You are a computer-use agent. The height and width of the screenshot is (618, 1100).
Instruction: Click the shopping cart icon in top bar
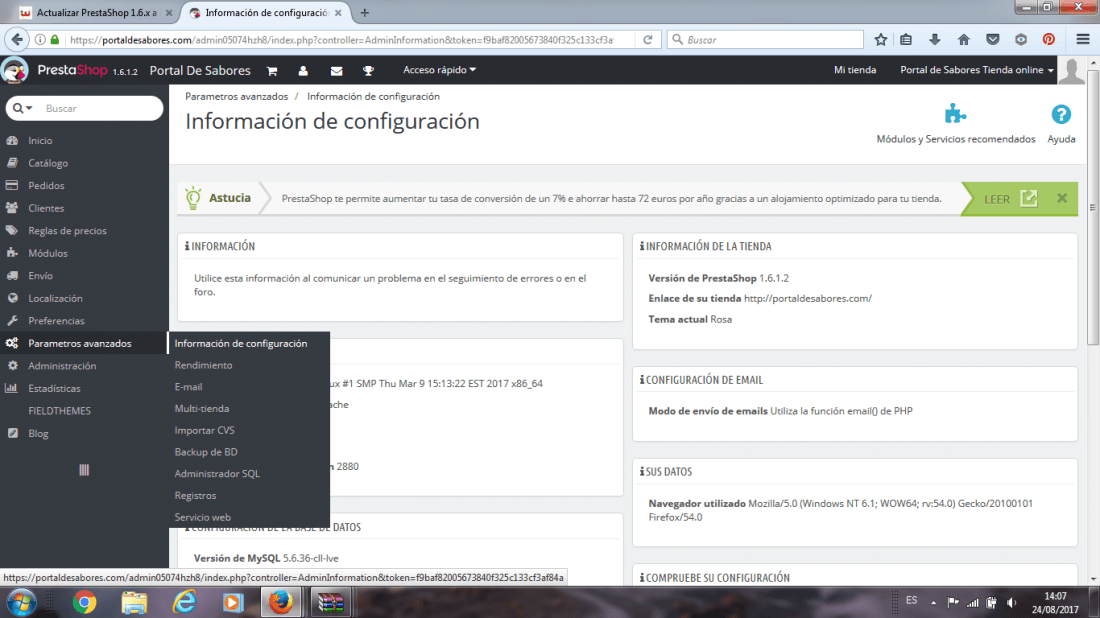[x=272, y=71]
